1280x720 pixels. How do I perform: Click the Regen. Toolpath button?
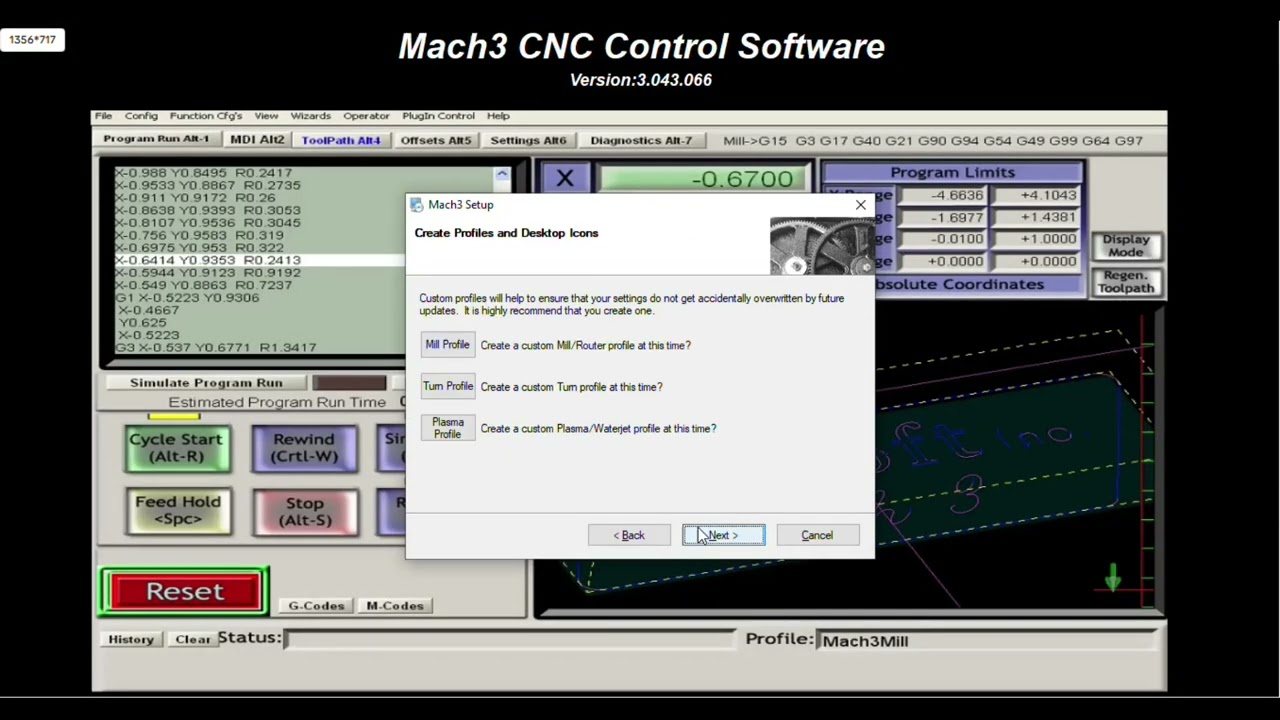tap(1126, 281)
